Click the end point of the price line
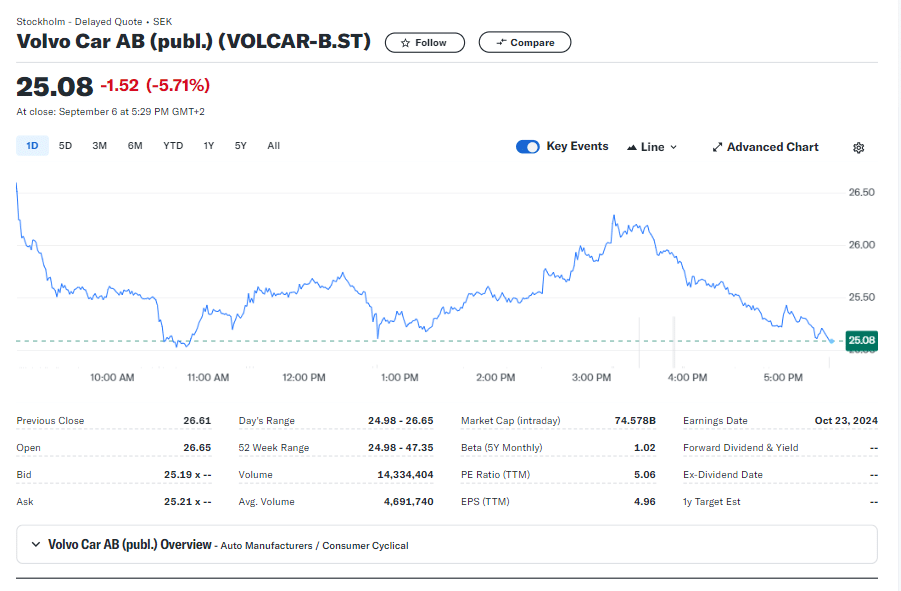 [831, 341]
